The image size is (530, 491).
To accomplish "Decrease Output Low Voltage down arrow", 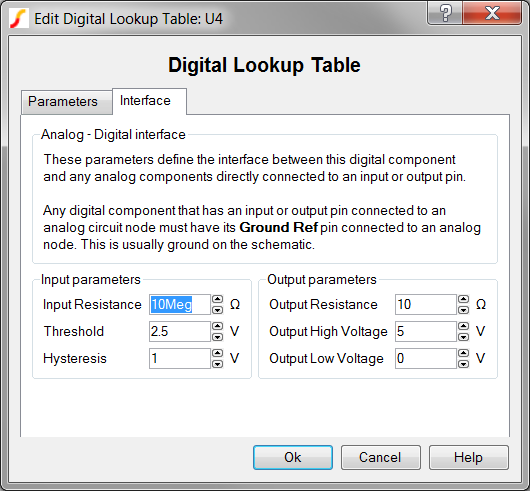I will click(x=463, y=364).
